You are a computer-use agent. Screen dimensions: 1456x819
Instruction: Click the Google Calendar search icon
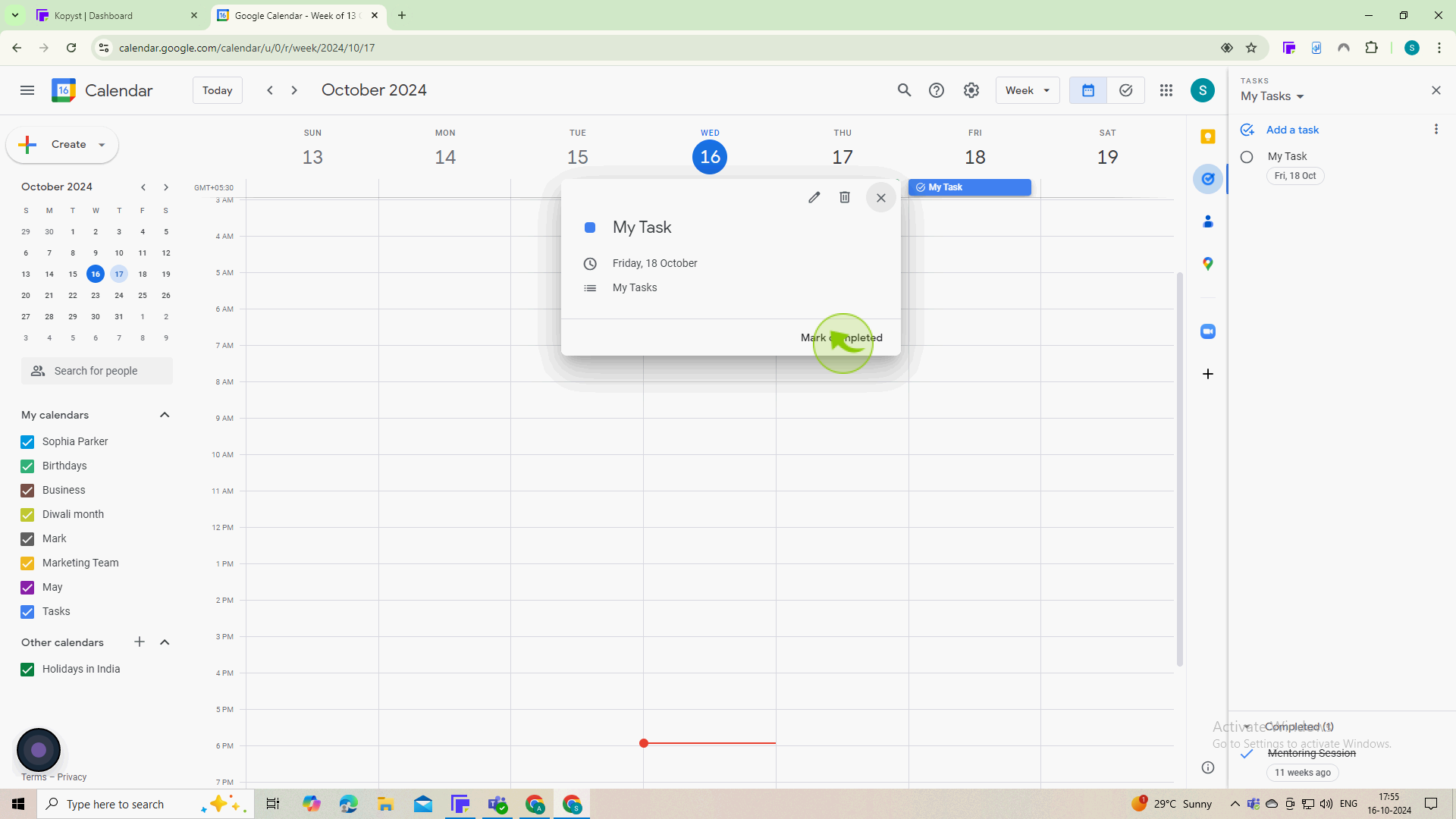(x=904, y=90)
